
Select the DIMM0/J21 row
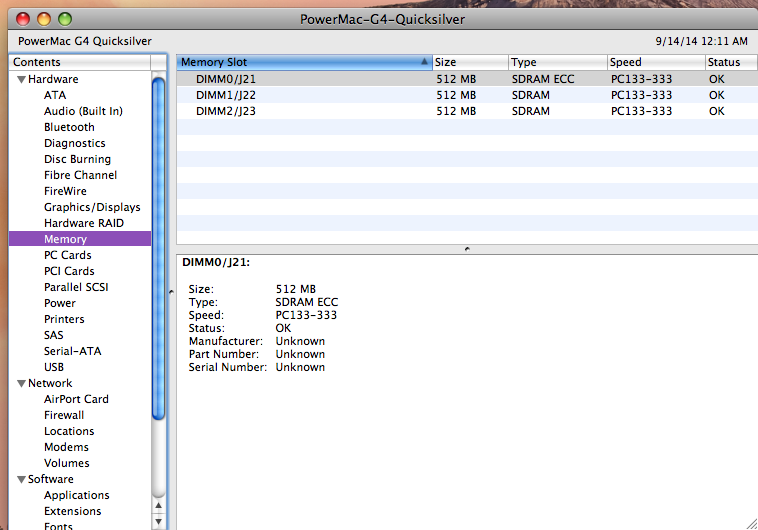coord(467,79)
